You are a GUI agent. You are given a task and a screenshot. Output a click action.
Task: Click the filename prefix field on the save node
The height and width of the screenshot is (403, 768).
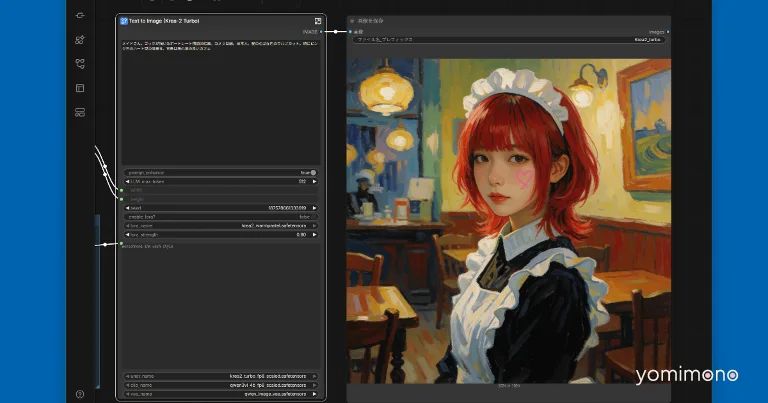[508, 40]
